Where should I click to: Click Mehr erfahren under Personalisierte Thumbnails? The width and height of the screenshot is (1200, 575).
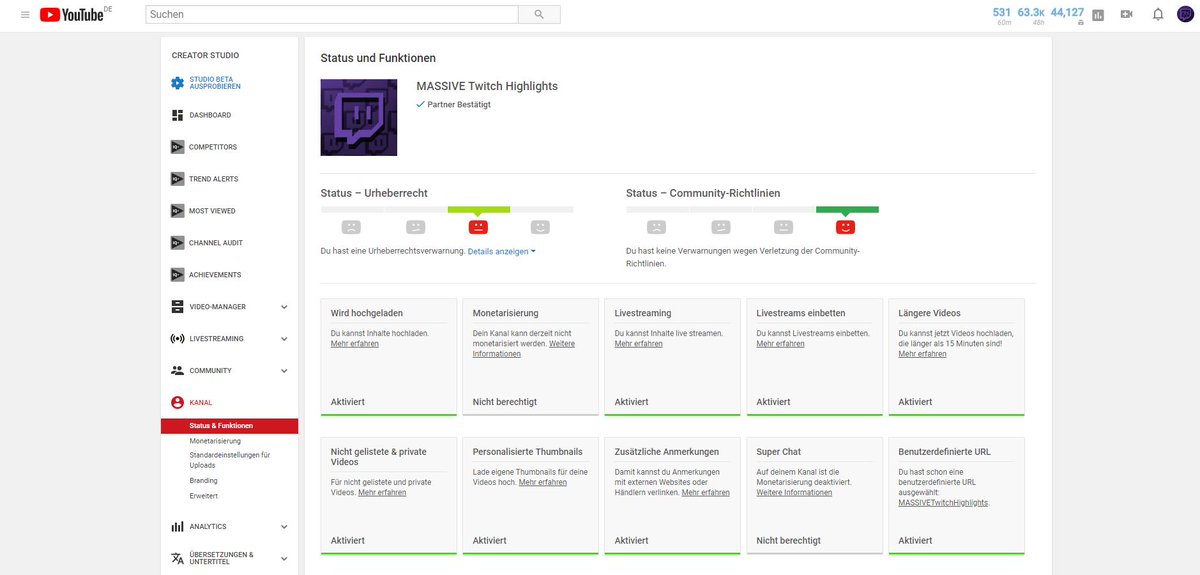[x=543, y=482]
